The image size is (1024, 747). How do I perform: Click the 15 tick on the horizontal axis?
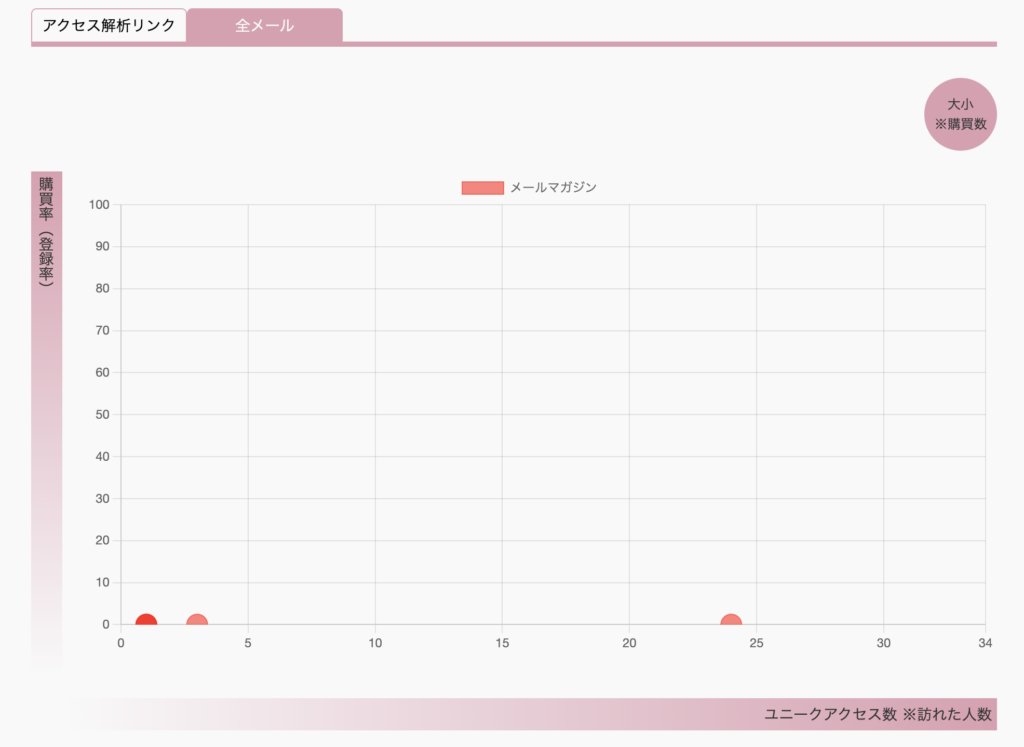[502, 643]
